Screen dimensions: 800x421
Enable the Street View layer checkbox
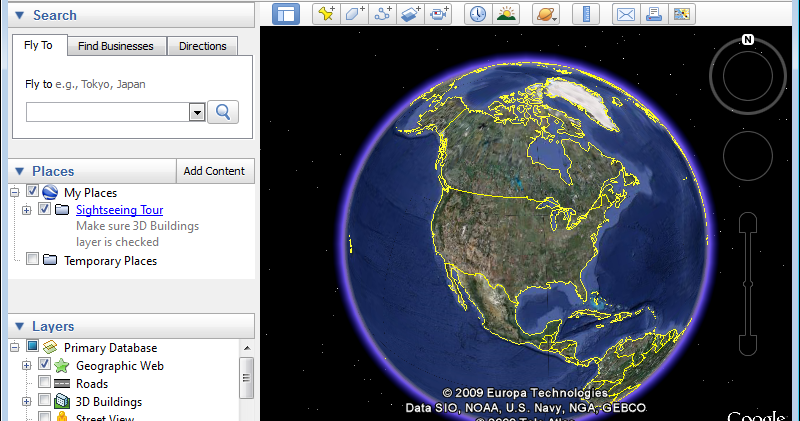pyautogui.click(x=44, y=417)
